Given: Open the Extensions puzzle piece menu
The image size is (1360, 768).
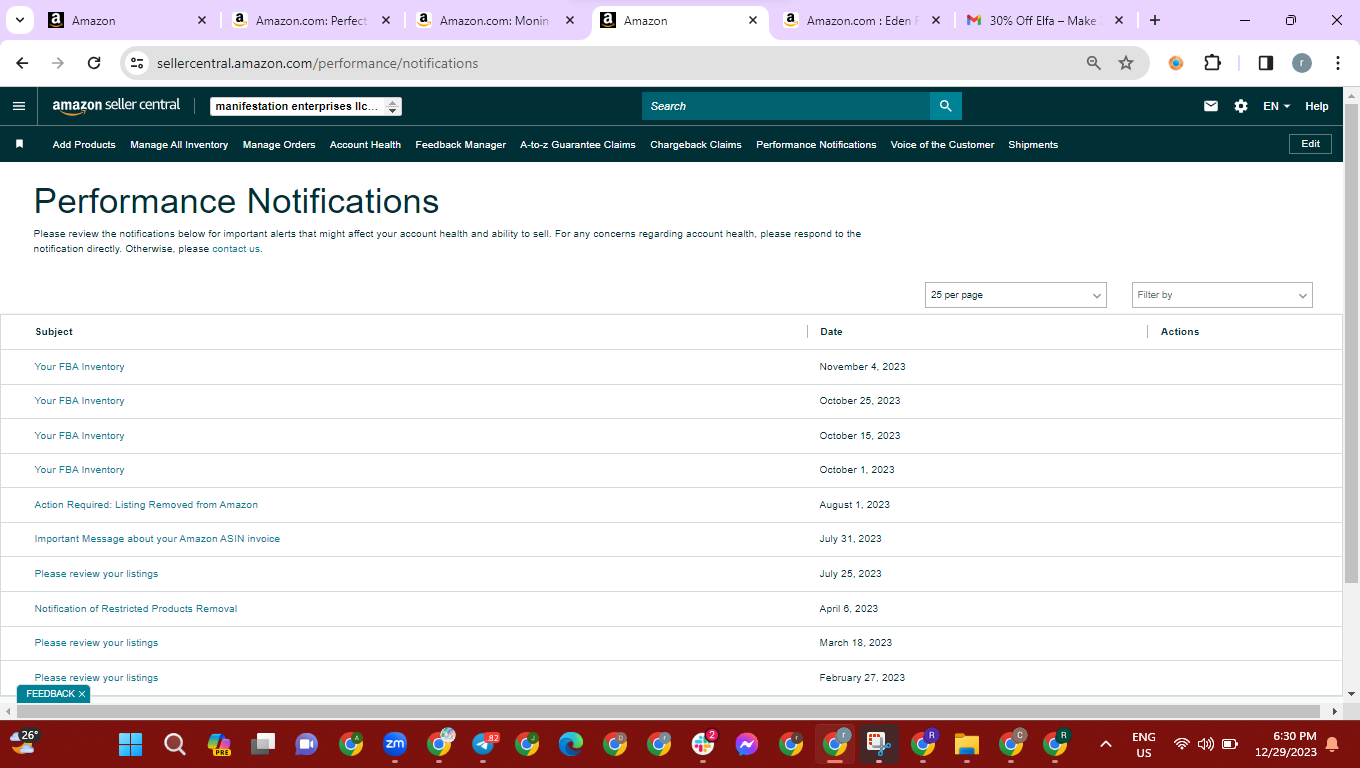Looking at the screenshot, I should pos(1212,63).
